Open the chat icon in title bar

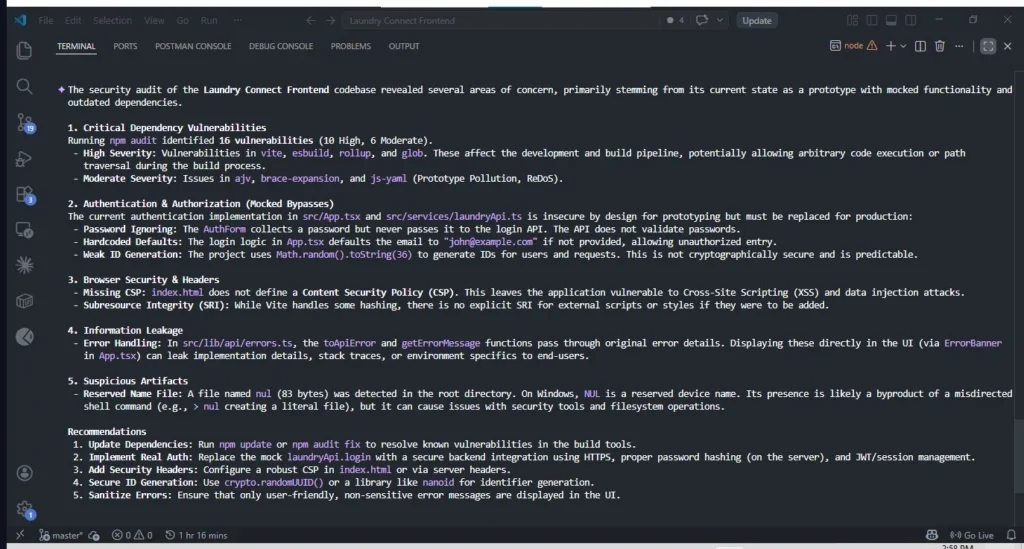pos(702,20)
